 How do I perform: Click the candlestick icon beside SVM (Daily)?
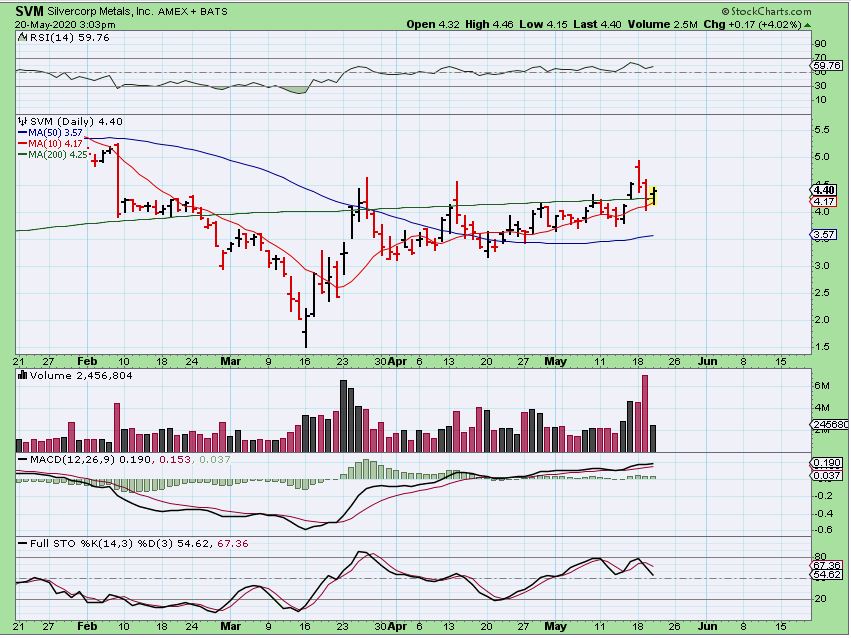tap(22, 122)
